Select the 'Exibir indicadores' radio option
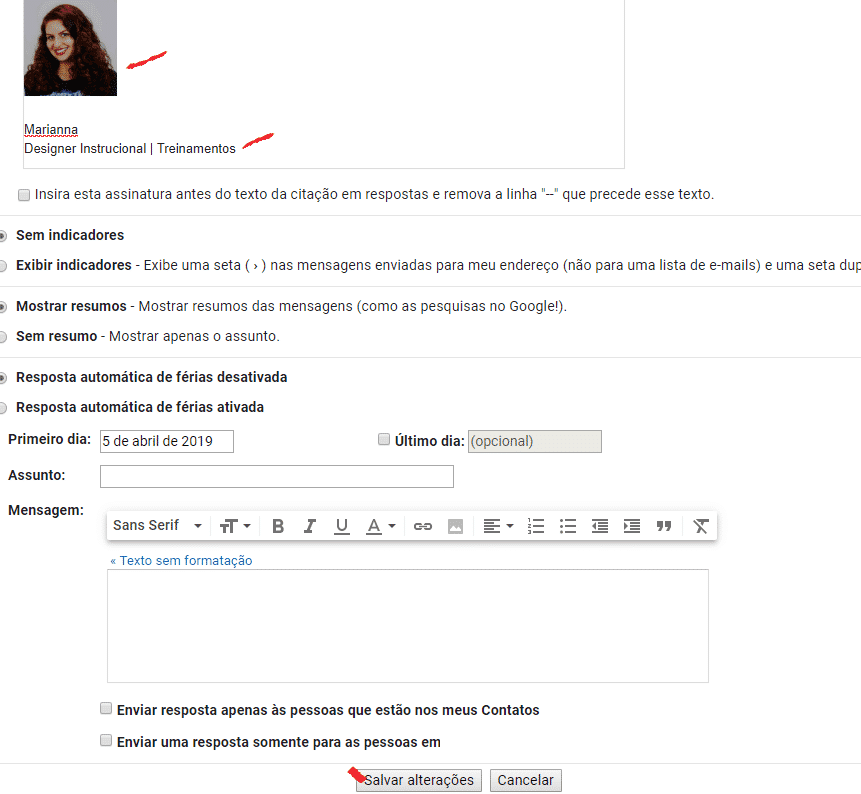Image resolution: width=861 pixels, height=794 pixels. coord(2,266)
